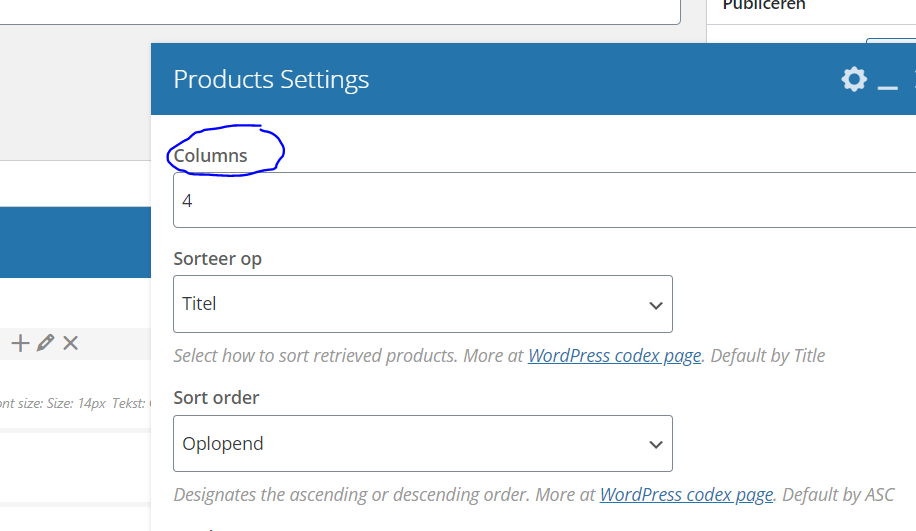
Task: Click the large text box above the panel
Action: [x=340, y=12]
